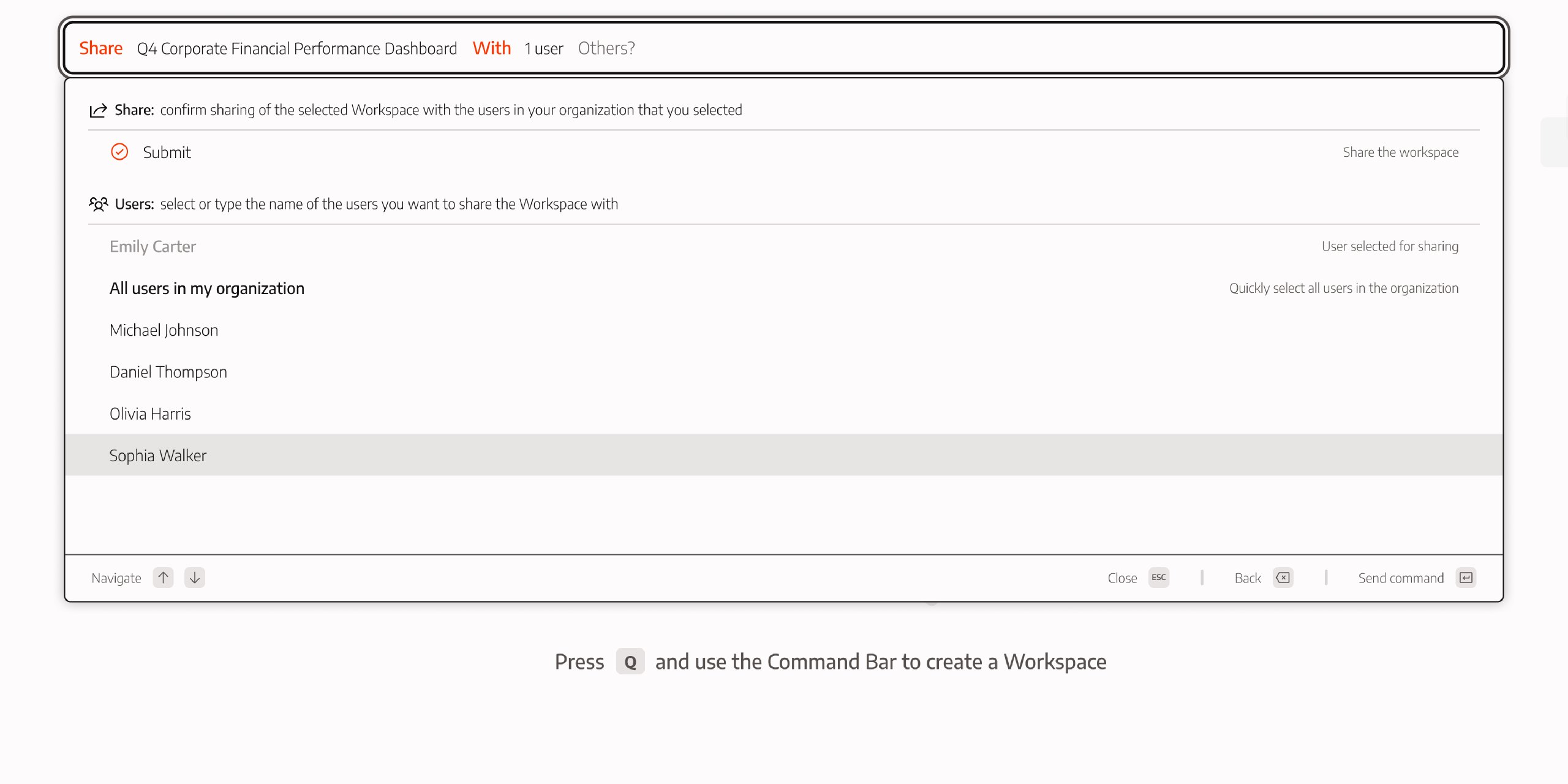Click the Q key badge in the hint text
1568x784 pixels.
(630, 661)
